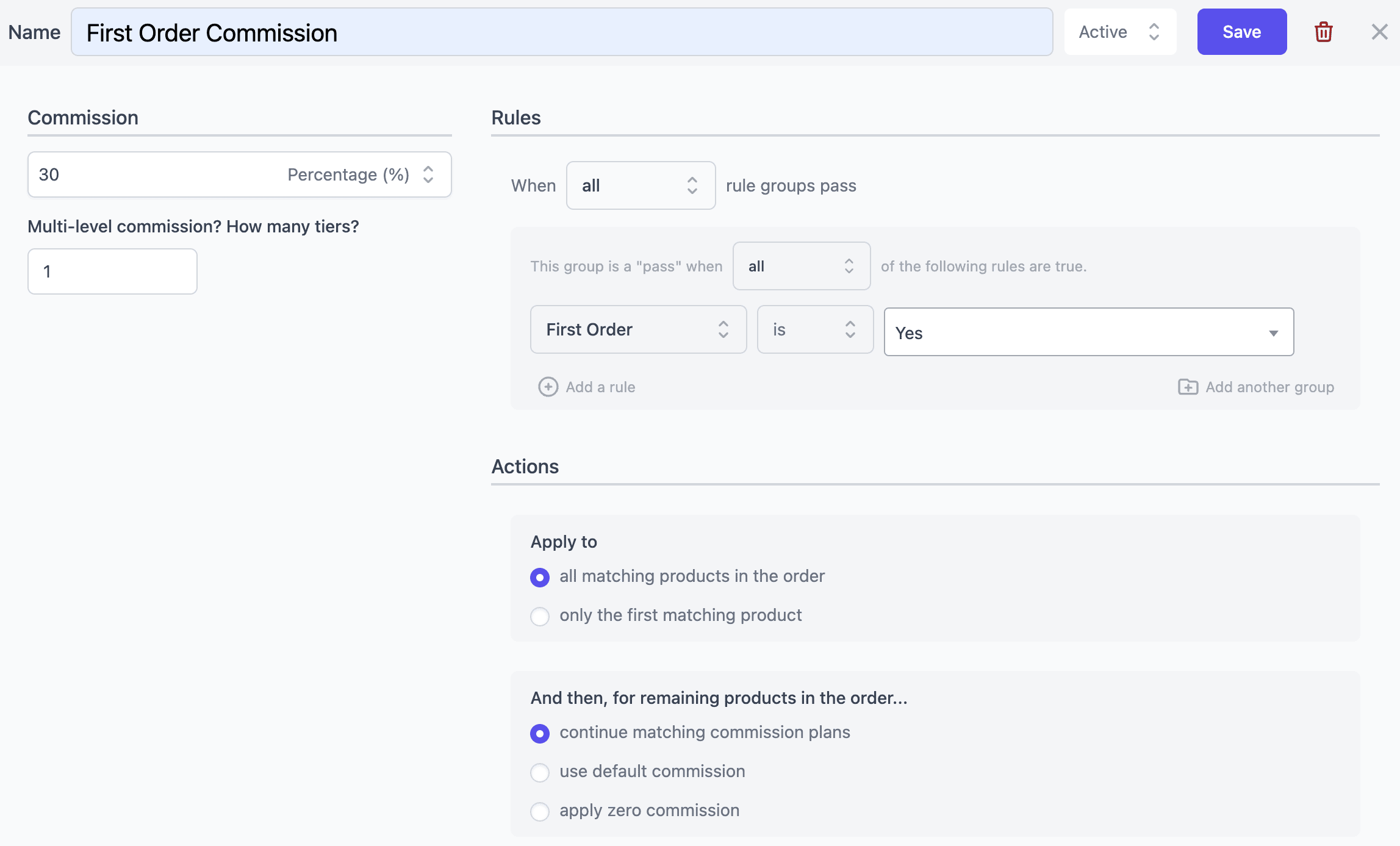The height and width of the screenshot is (846, 1400).
Task: Expand 'all of the following rules' dropdown
Action: point(801,265)
